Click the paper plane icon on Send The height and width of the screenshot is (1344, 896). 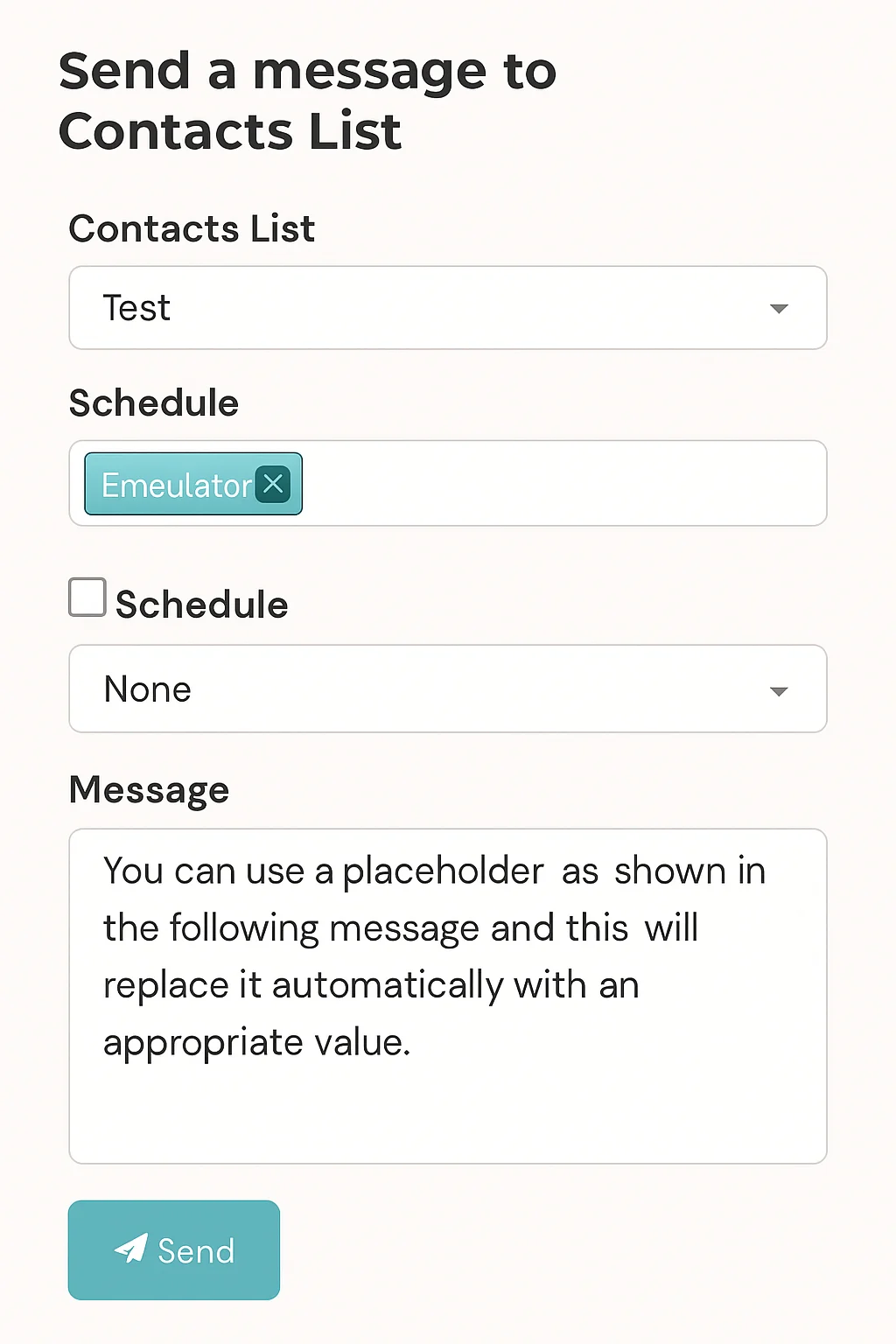click(x=131, y=1249)
